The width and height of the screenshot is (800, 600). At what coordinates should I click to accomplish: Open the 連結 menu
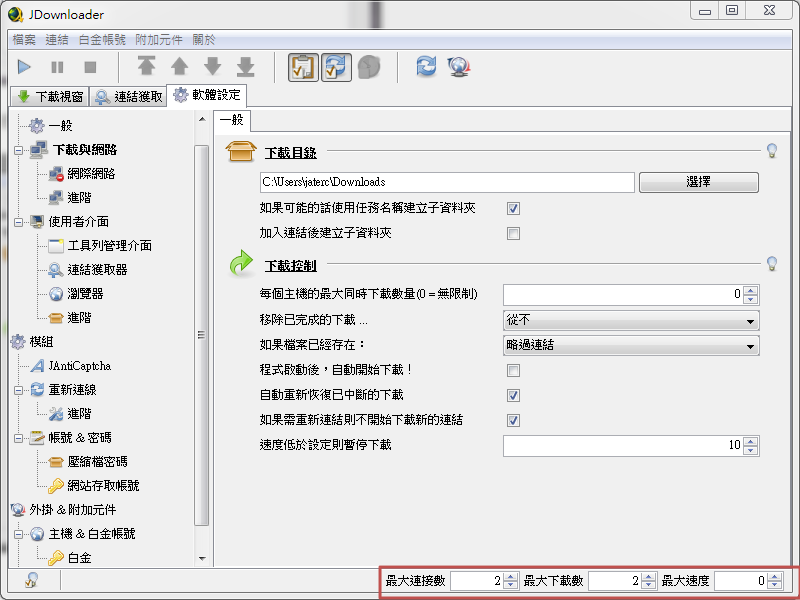click(x=57, y=40)
